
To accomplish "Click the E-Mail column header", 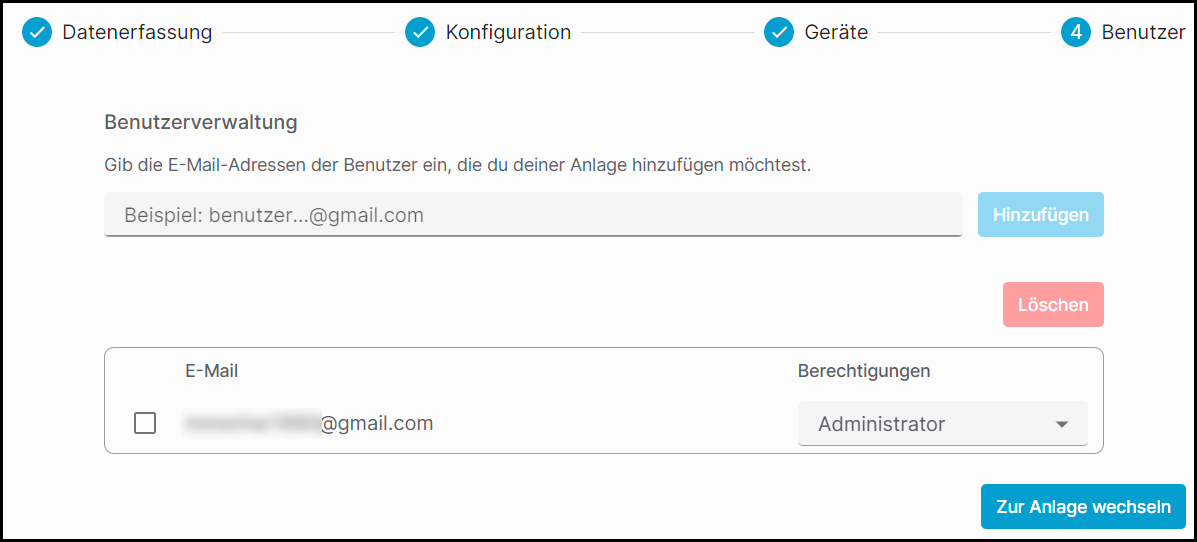I will coord(211,371).
